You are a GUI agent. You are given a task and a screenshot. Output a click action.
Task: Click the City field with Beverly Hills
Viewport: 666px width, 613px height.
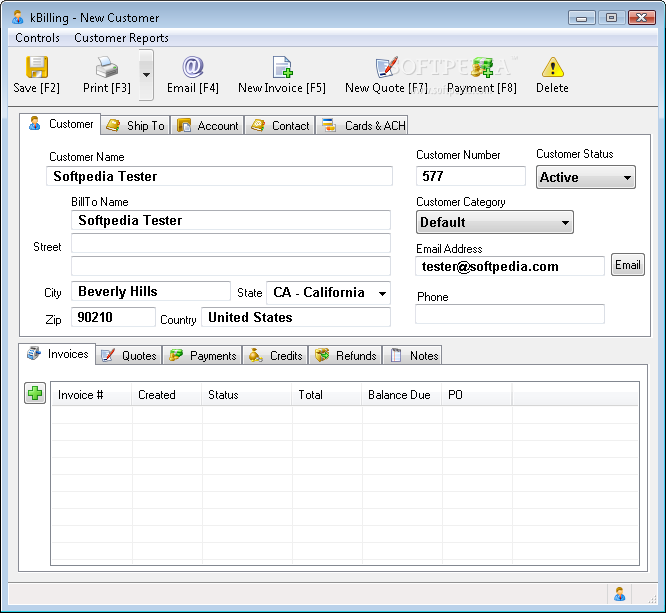point(151,291)
